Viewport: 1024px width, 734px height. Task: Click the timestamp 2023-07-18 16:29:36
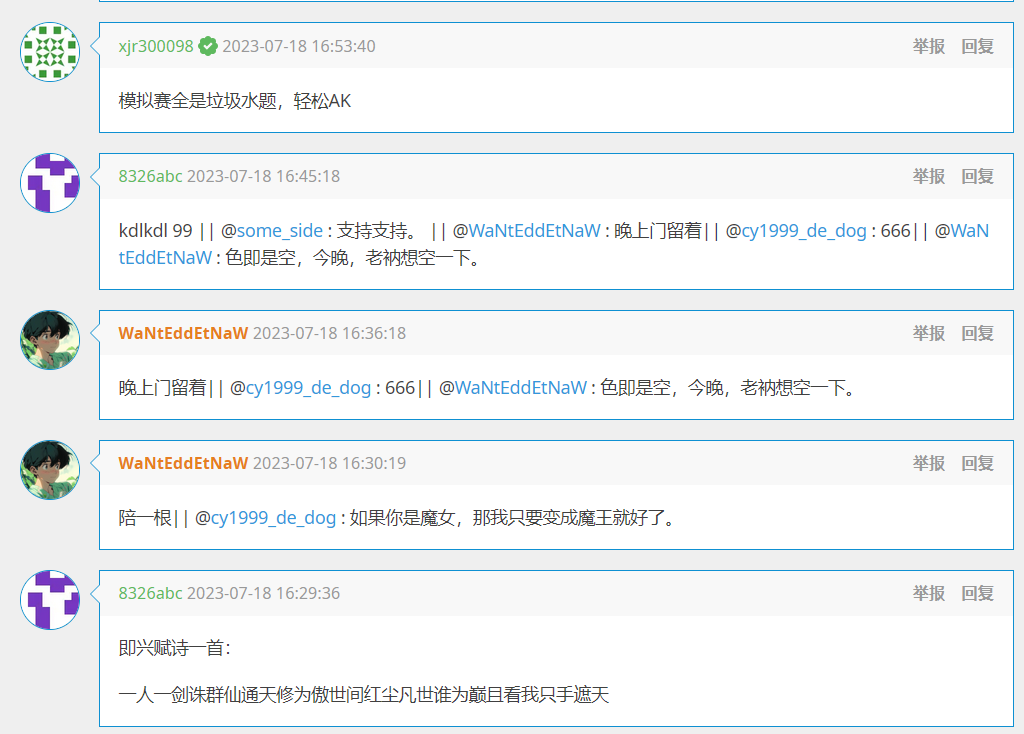263,593
